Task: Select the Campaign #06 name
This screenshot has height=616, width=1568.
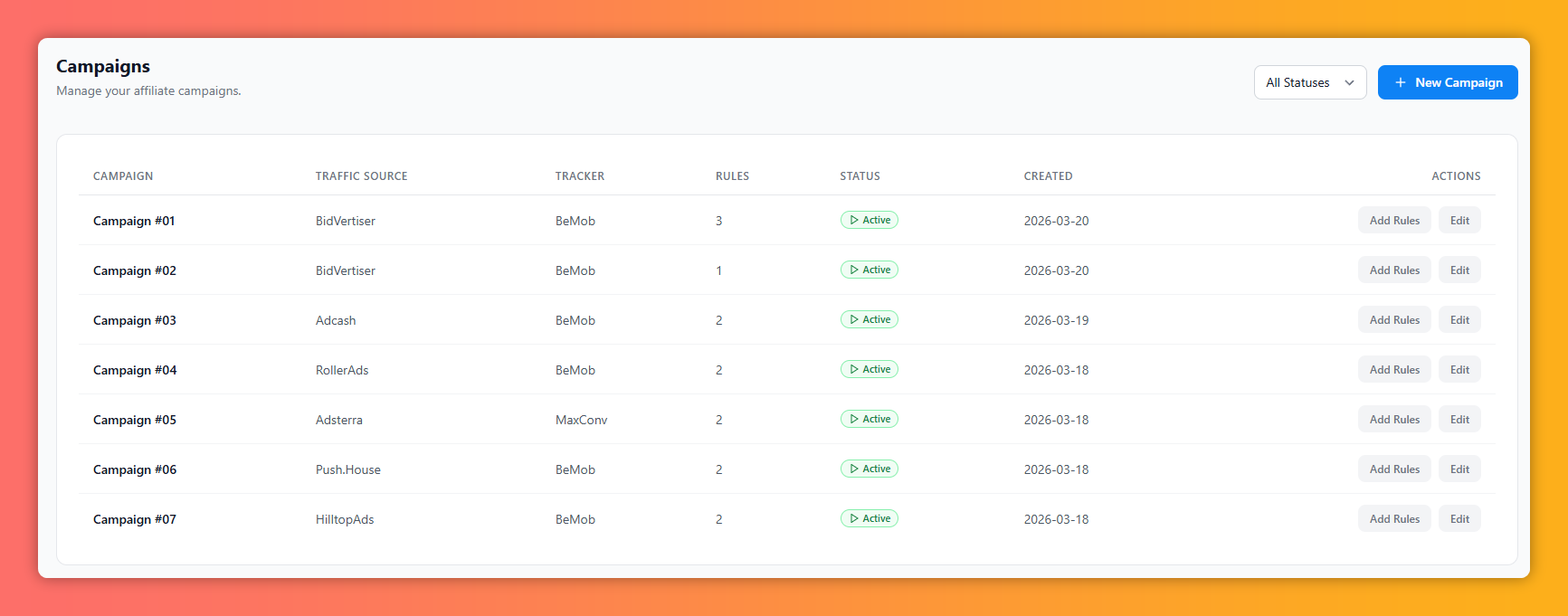Action: 135,469
